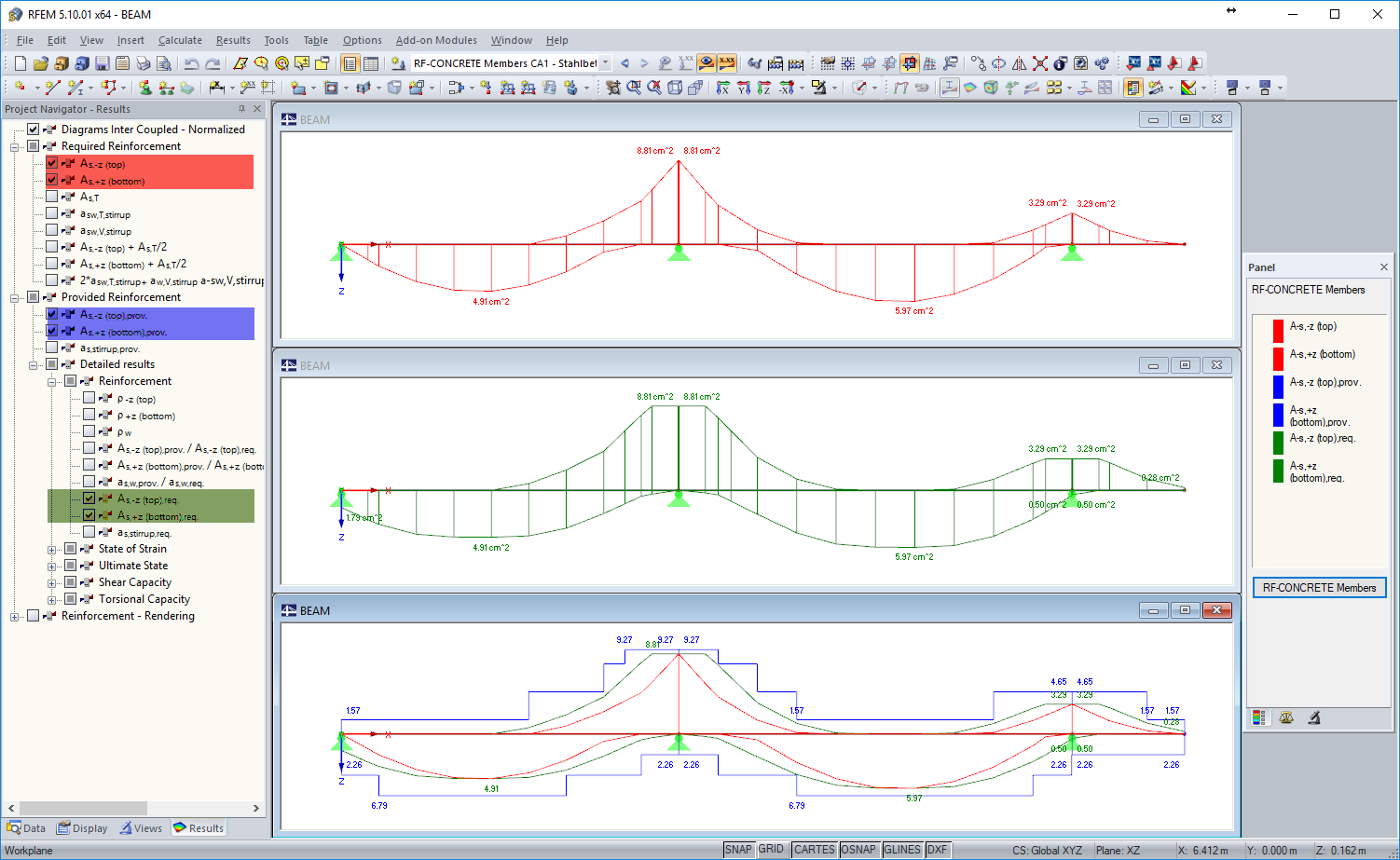Image resolution: width=1400 pixels, height=860 pixels.
Task: Redo the action with the redo arrow
Action: 213,63
